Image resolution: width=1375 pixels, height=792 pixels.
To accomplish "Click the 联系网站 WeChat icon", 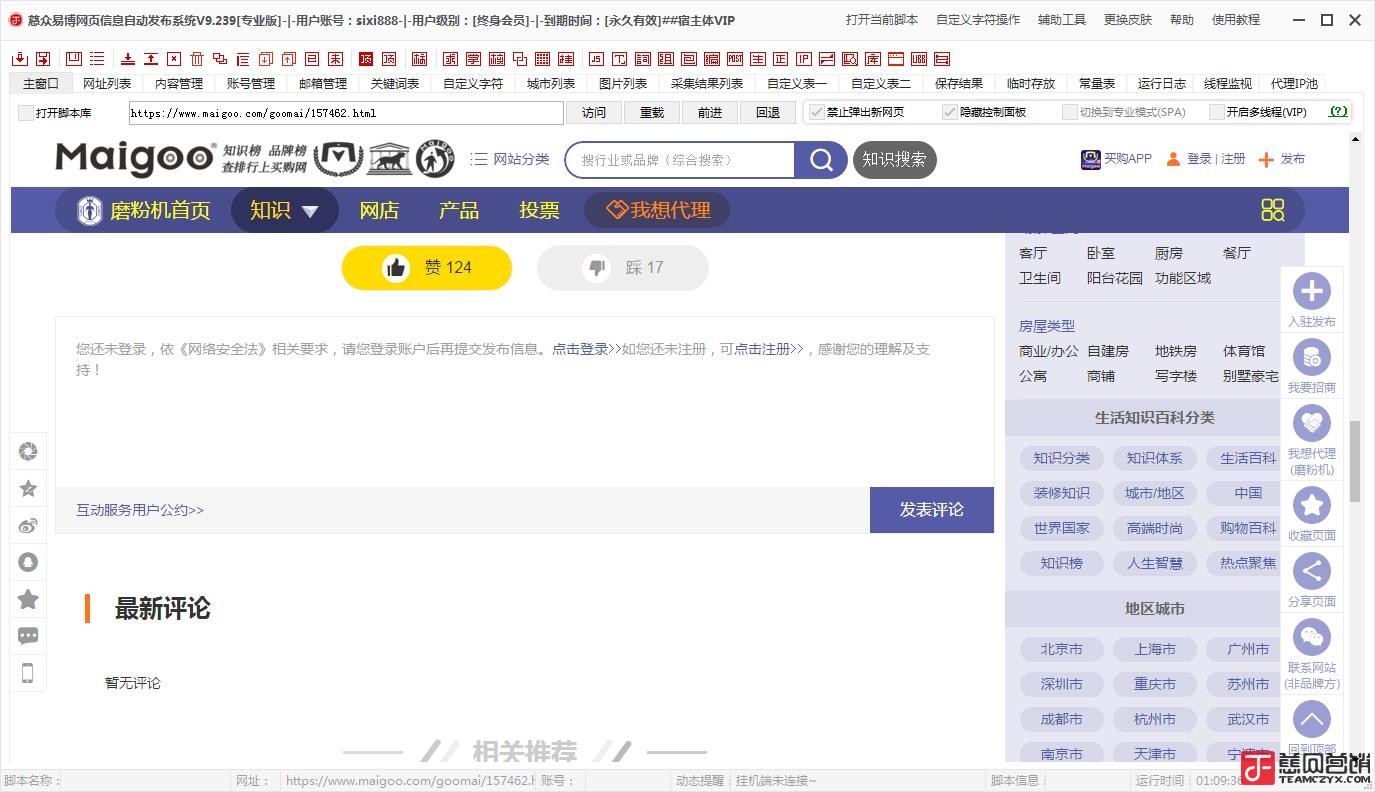I will [1312, 637].
